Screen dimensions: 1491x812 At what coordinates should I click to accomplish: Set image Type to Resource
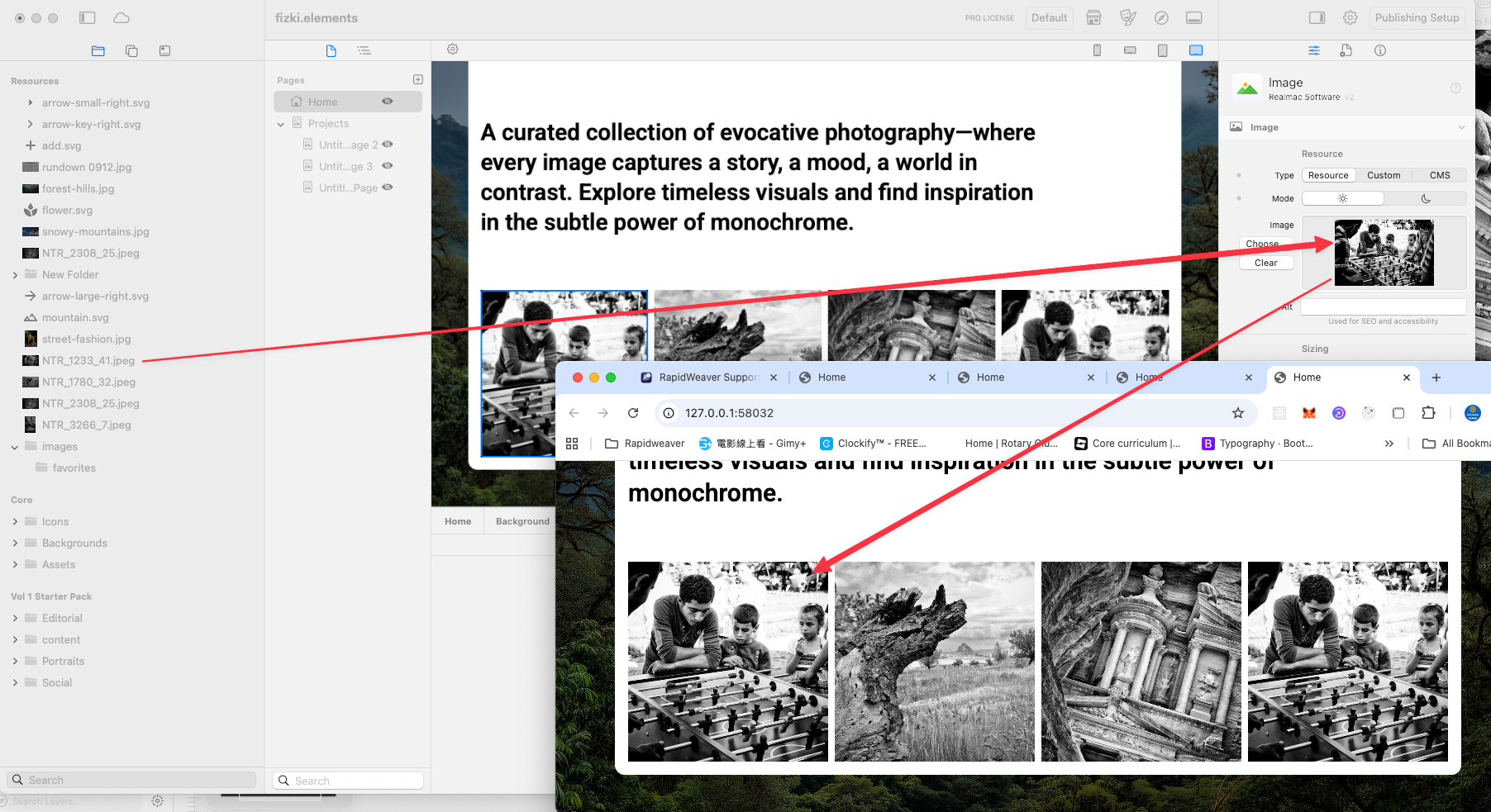(x=1328, y=175)
